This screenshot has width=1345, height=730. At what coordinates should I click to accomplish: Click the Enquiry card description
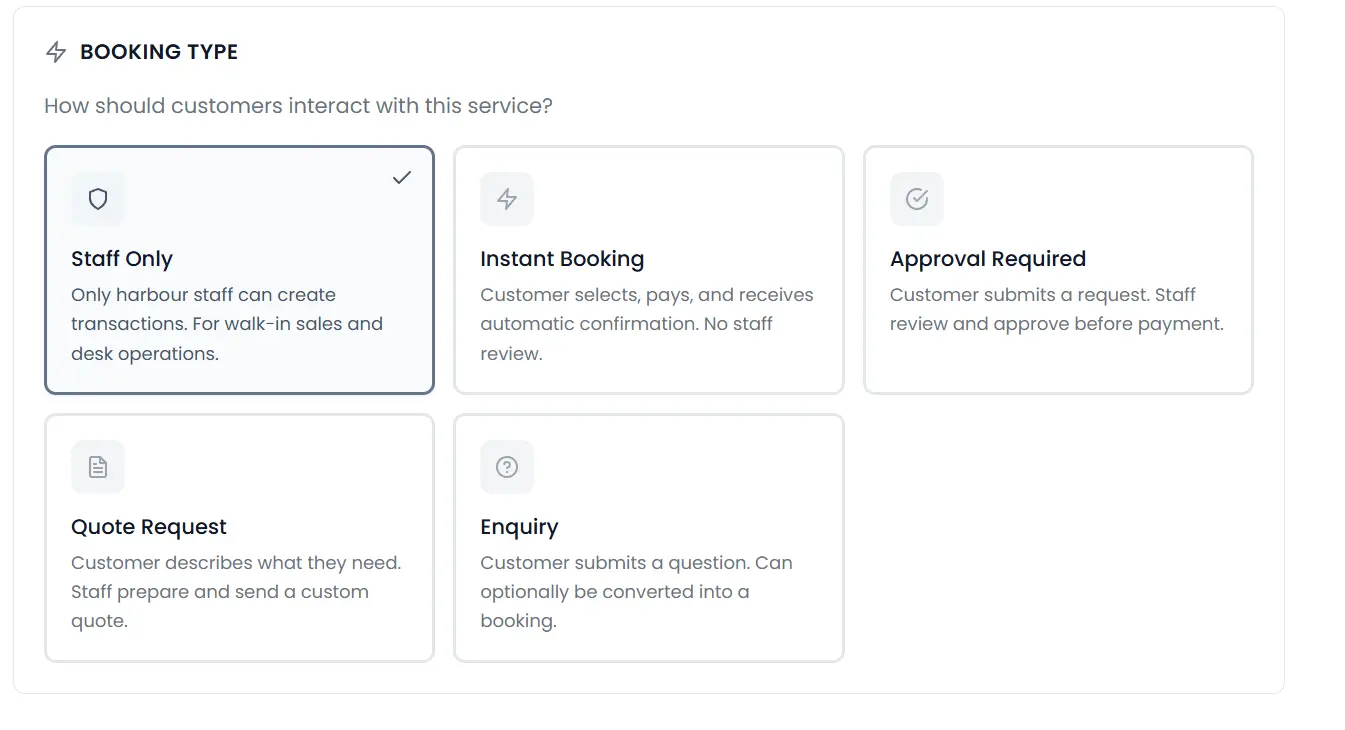(x=636, y=591)
